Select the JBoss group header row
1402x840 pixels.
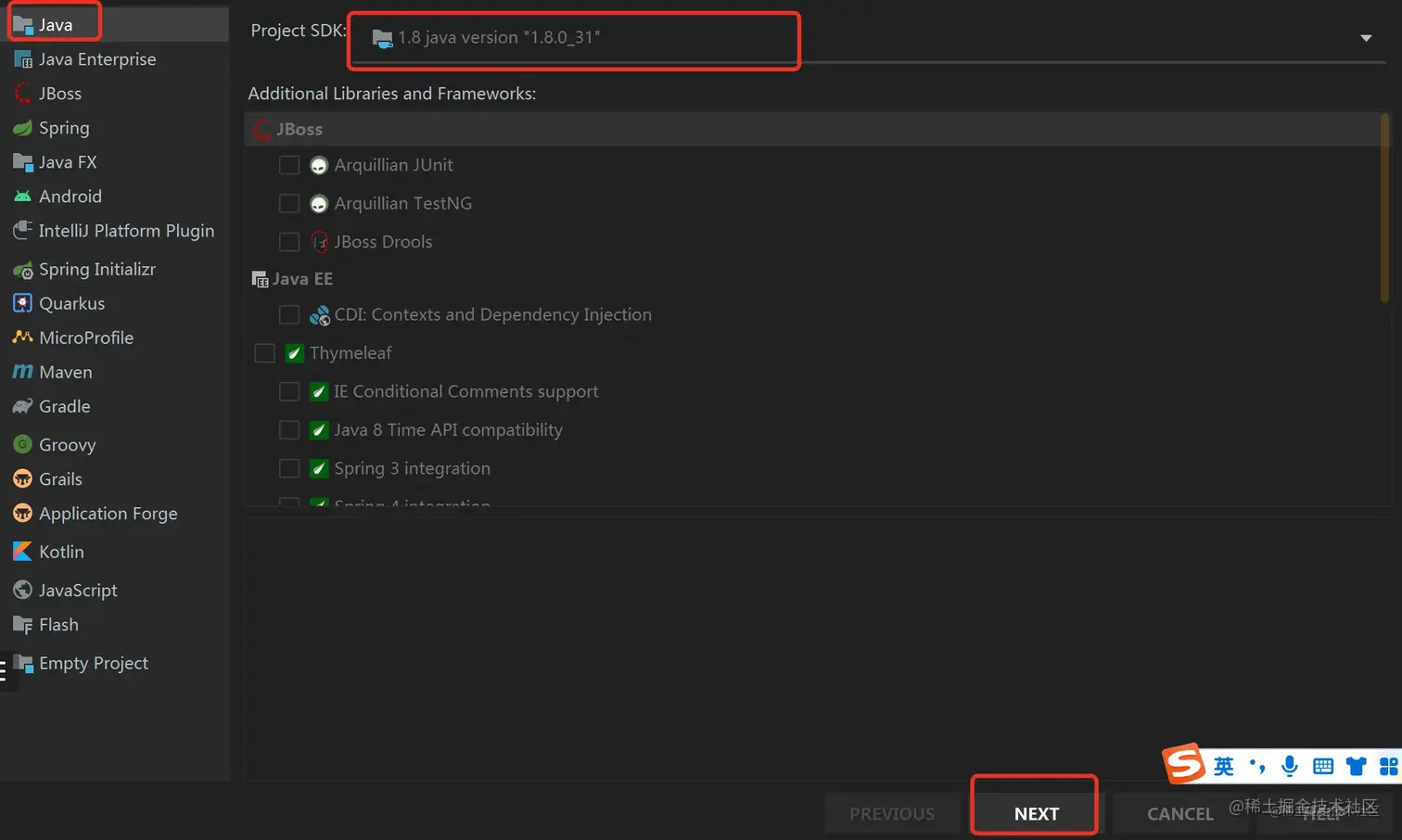point(813,130)
